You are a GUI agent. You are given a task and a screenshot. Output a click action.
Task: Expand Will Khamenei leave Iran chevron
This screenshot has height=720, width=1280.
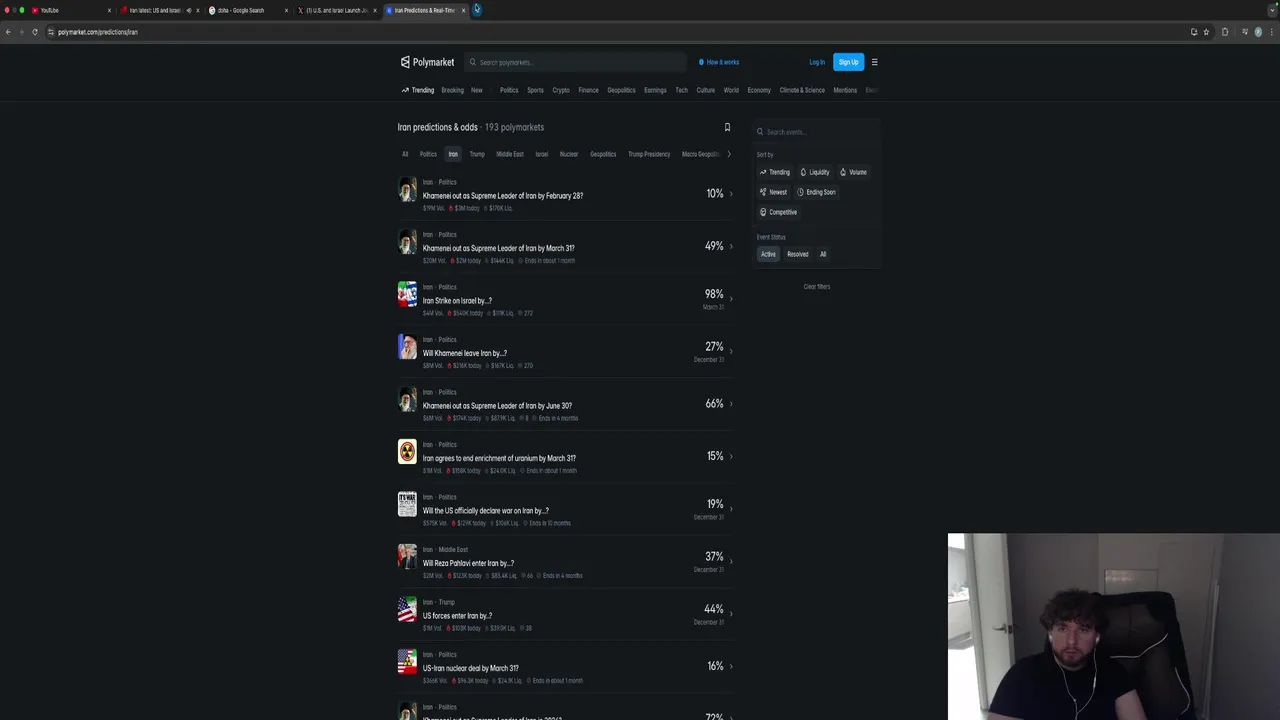click(x=731, y=351)
